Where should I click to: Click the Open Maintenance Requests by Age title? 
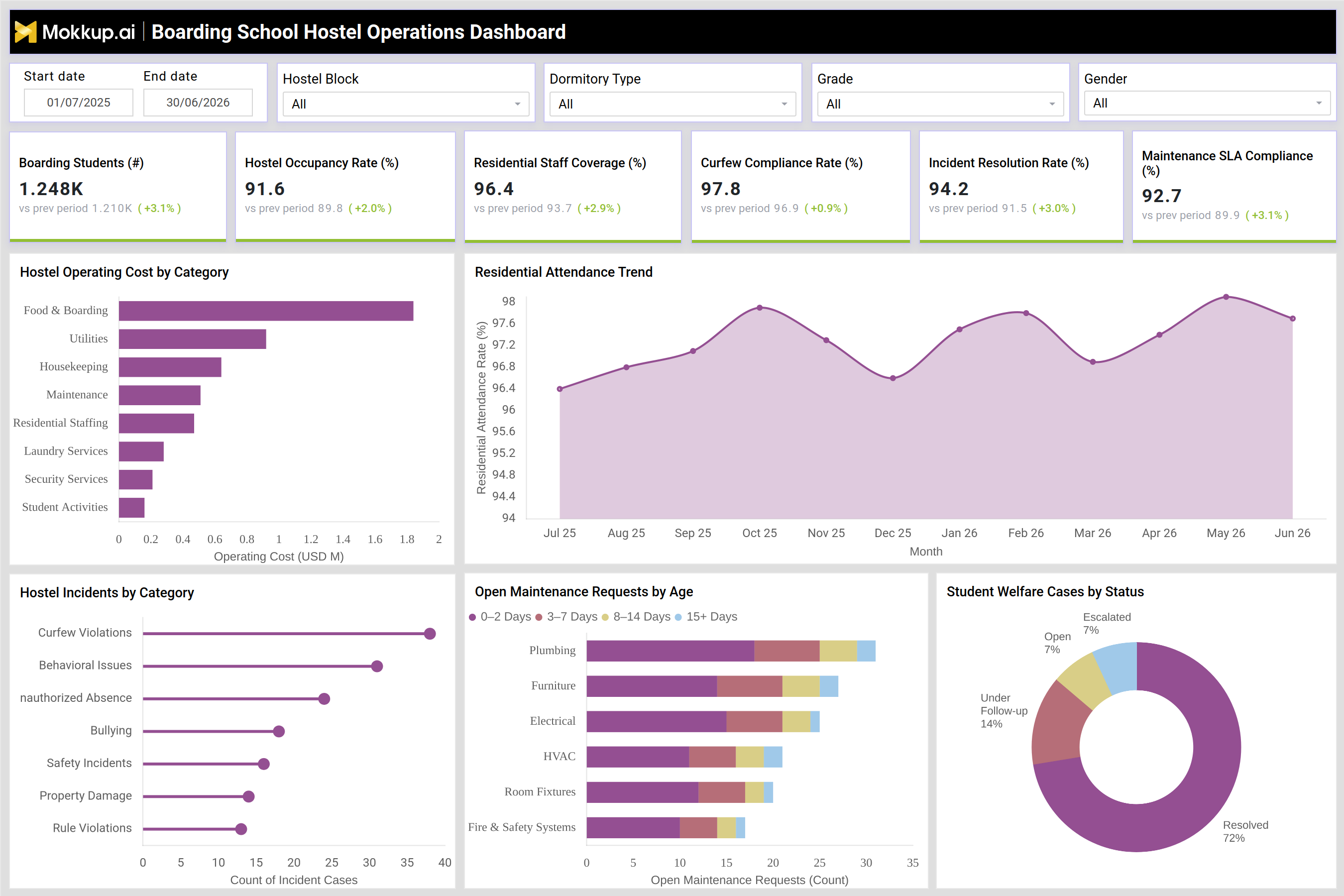pyautogui.click(x=583, y=591)
